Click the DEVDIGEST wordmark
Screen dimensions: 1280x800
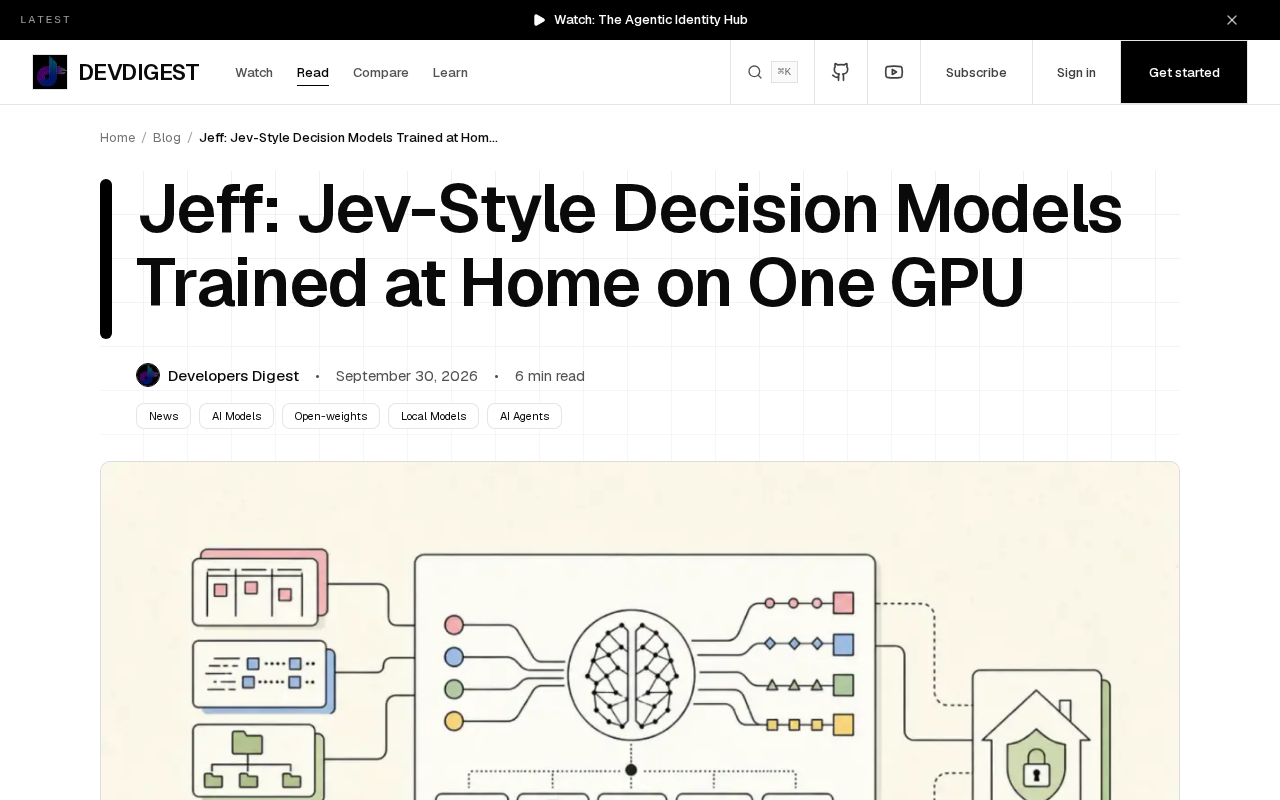(x=139, y=72)
